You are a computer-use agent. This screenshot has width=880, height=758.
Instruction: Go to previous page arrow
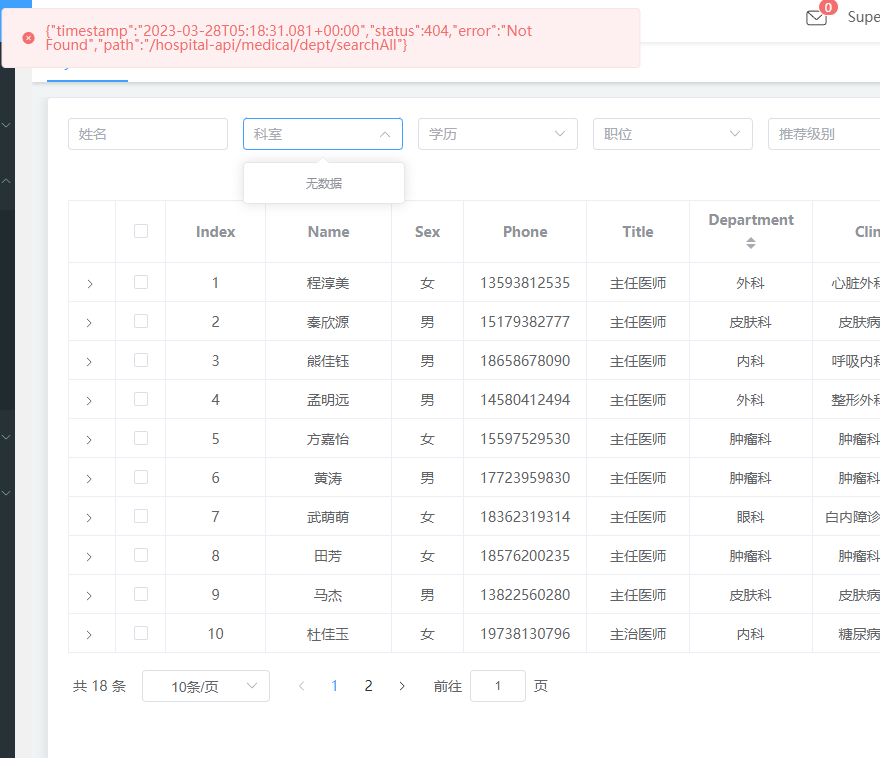[x=301, y=686]
